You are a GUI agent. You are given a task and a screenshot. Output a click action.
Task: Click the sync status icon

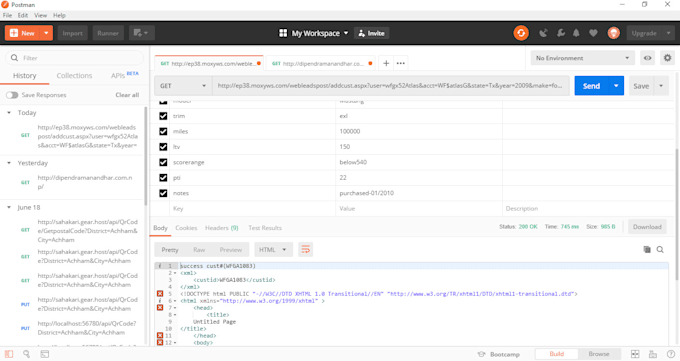pyautogui.click(x=521, y=33)
